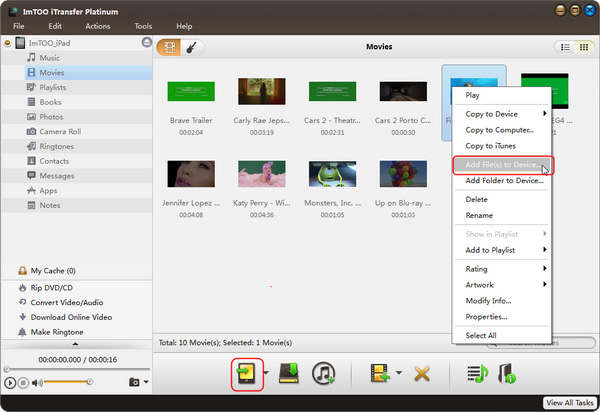Click the Copy to Device toolbar icon

[246, 374]
